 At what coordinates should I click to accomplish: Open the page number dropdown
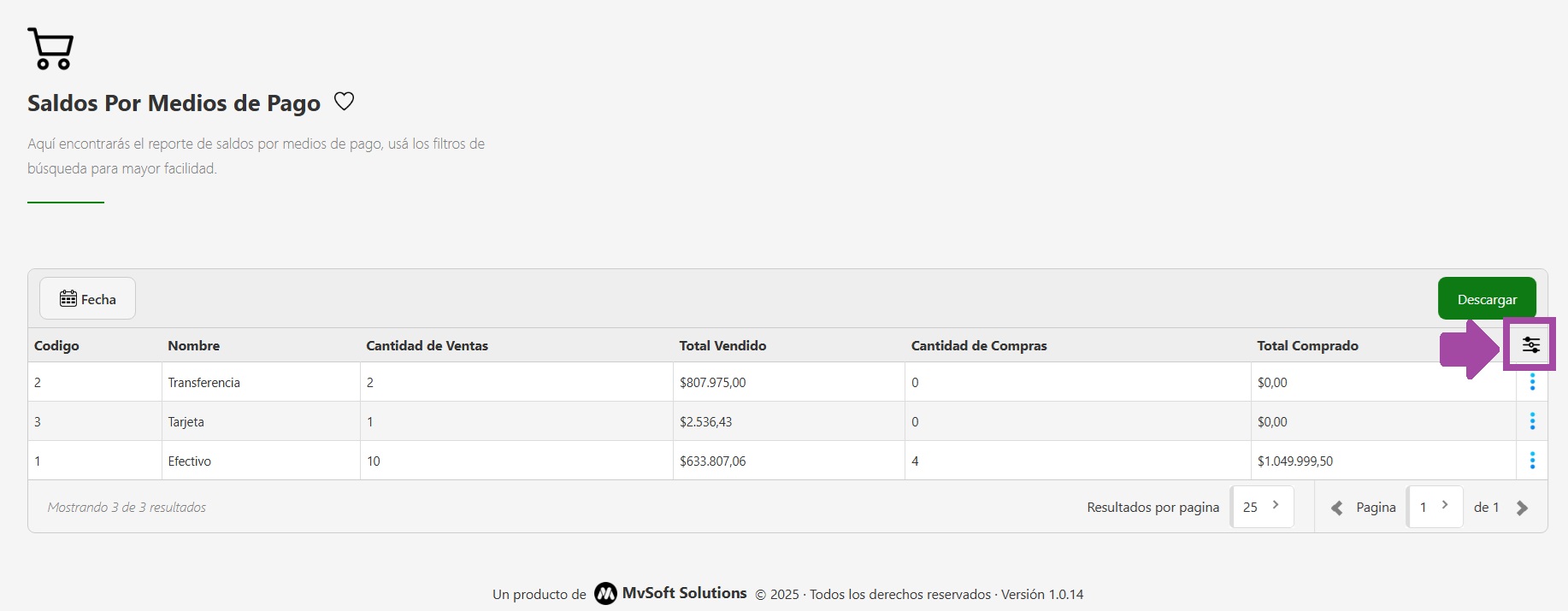[1435, 507]
